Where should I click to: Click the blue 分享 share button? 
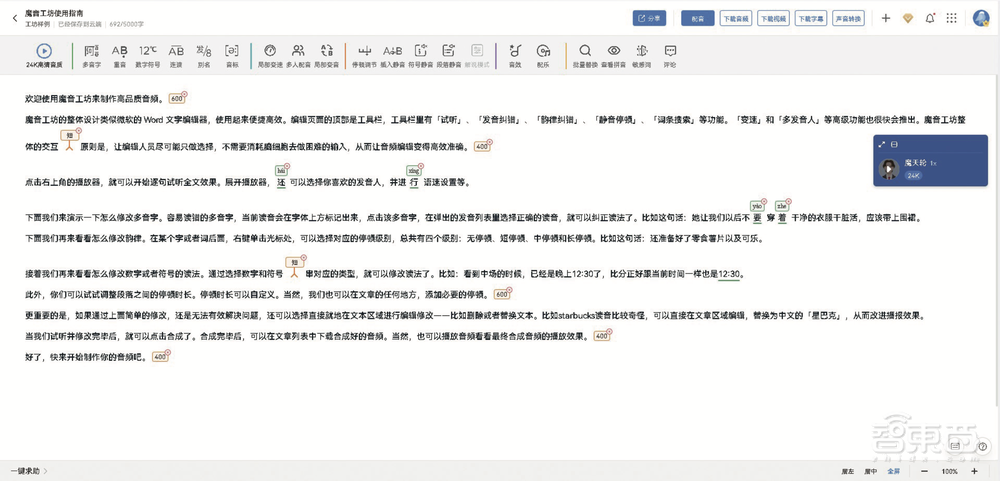tap(650, 18)
